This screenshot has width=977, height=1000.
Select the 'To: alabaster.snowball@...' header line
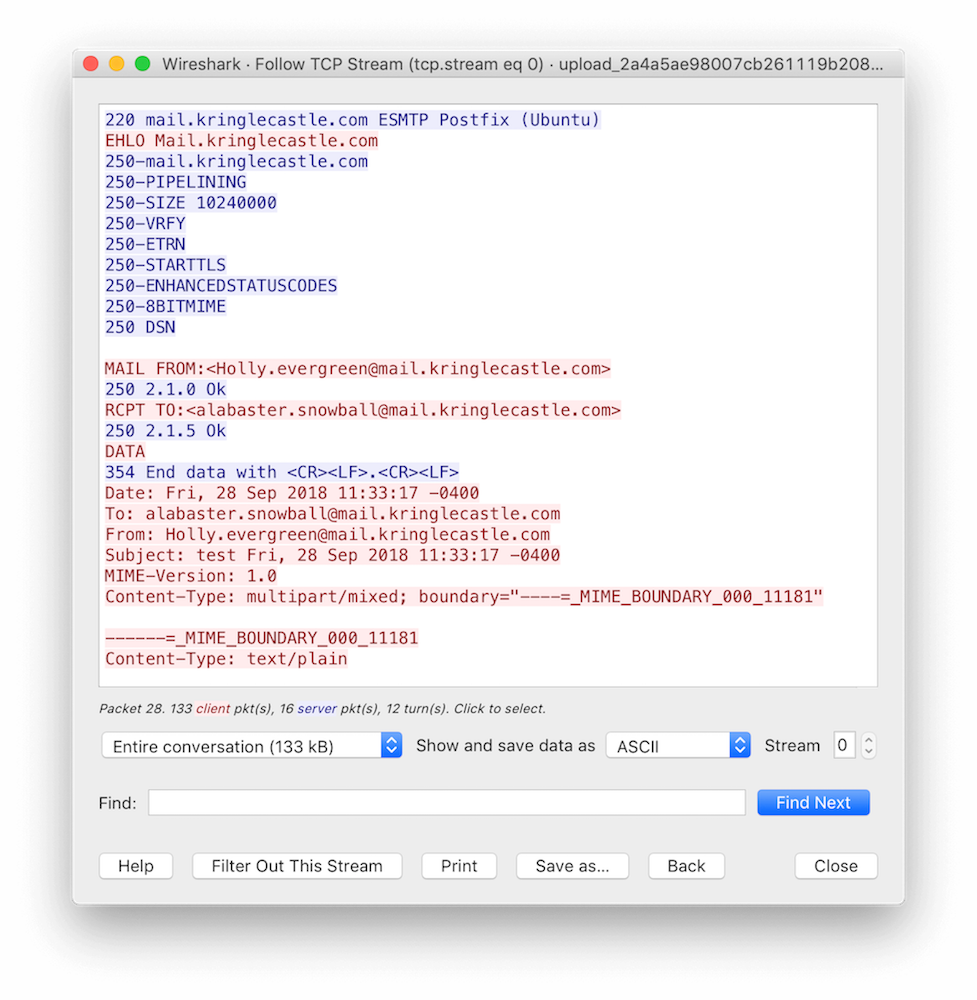(x=332, y=513)
